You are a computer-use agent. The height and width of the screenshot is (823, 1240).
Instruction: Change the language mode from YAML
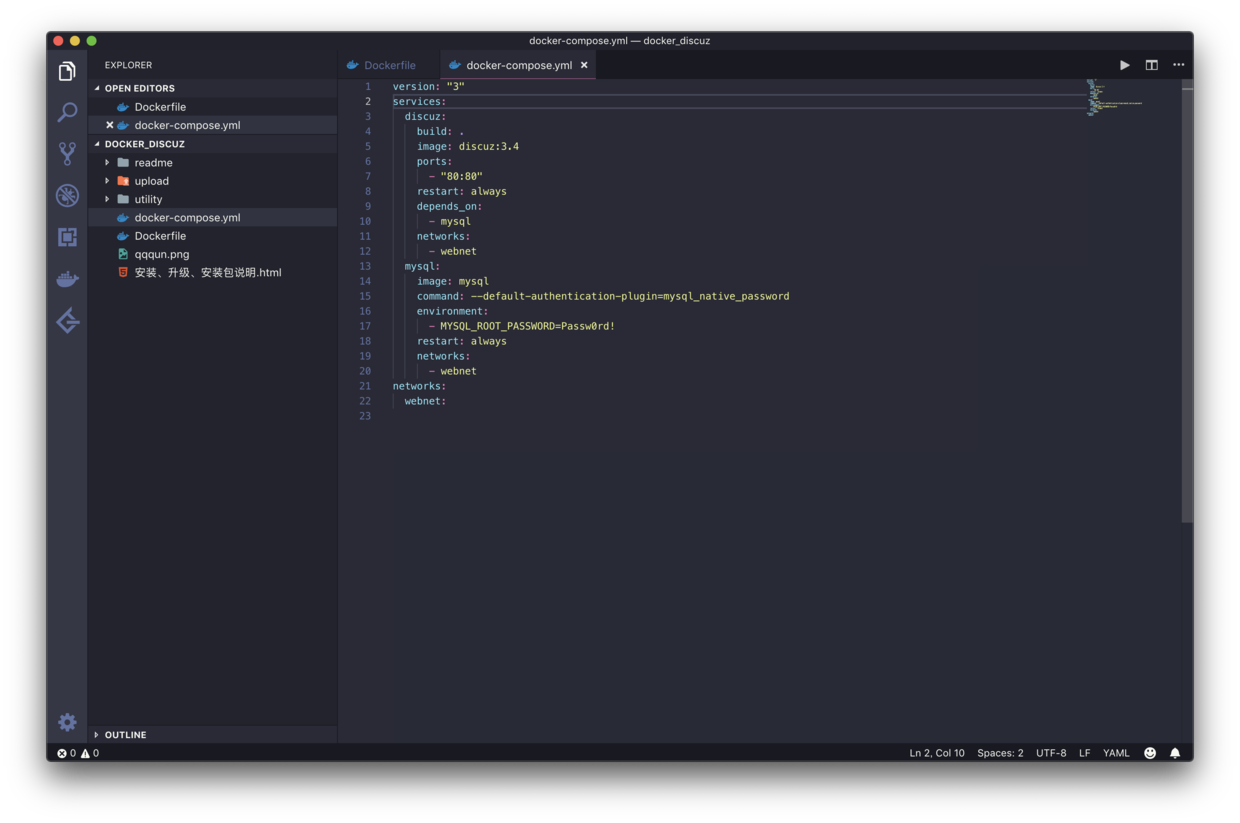coord(1116,752)
